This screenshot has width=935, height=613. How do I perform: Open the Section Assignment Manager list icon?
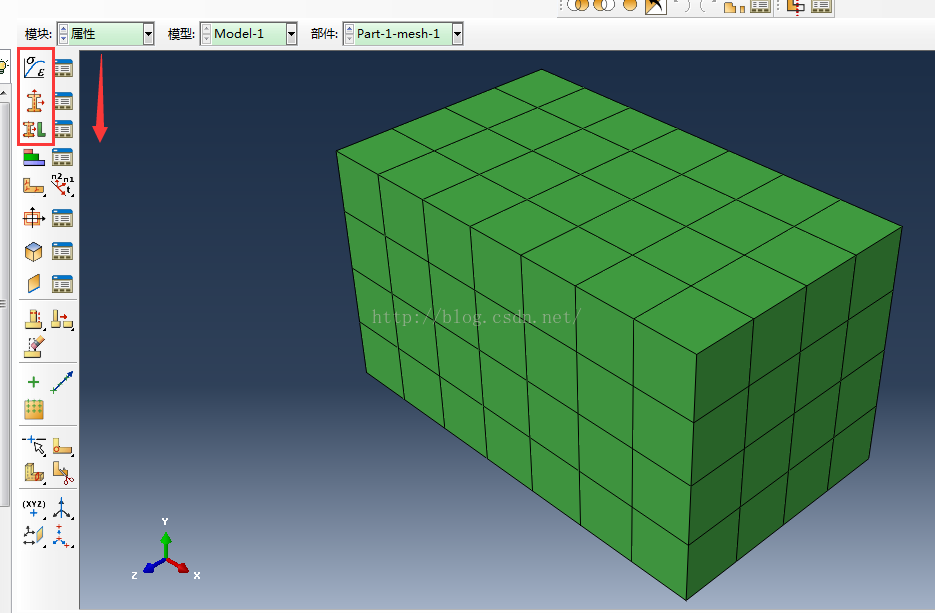click(x=63, y=129)
